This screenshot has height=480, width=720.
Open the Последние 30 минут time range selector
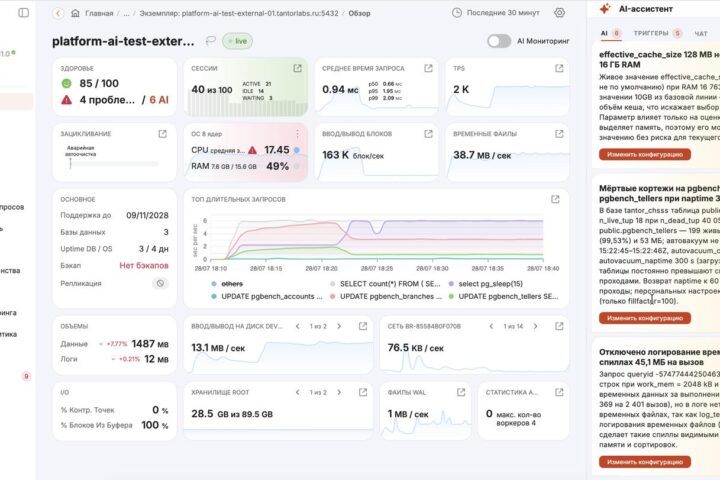496,13
